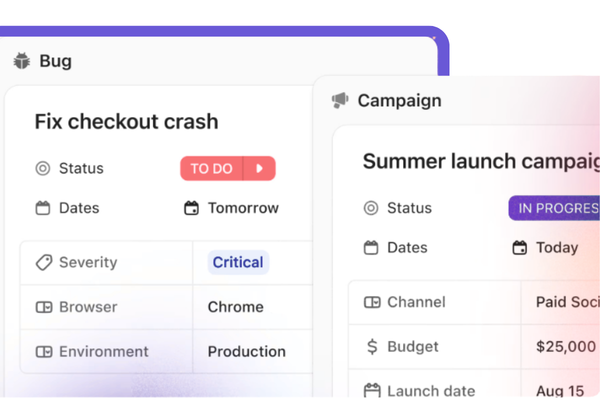Click the Channel field dropdown icon
The width and height of the screenshot is (600, 400).
tap(372, 302)
